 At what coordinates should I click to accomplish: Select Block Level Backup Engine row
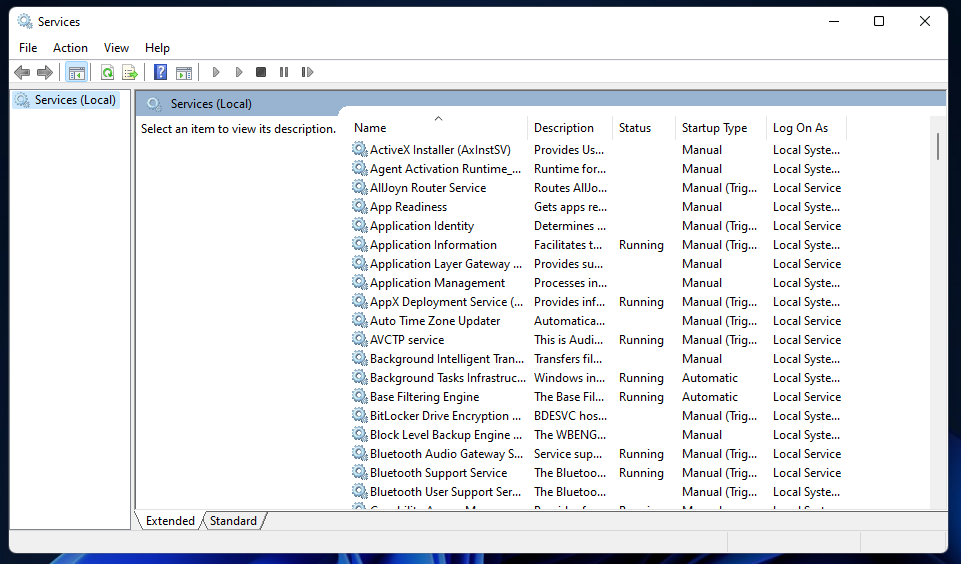[597, 435]
